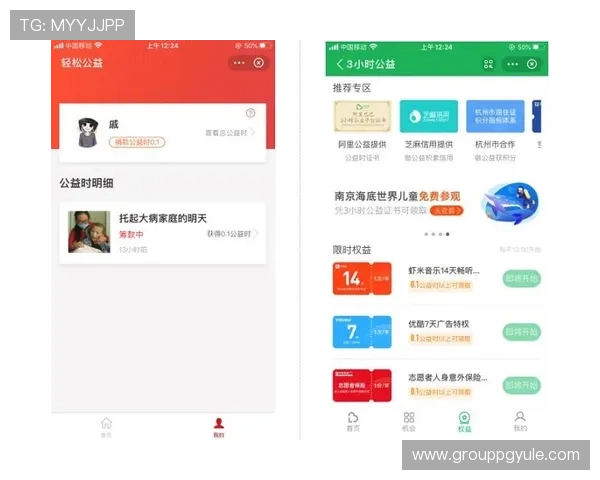This screenshot has height=480, width=600.
Task: Switch to 权益 tab
Action: point(465,422)
